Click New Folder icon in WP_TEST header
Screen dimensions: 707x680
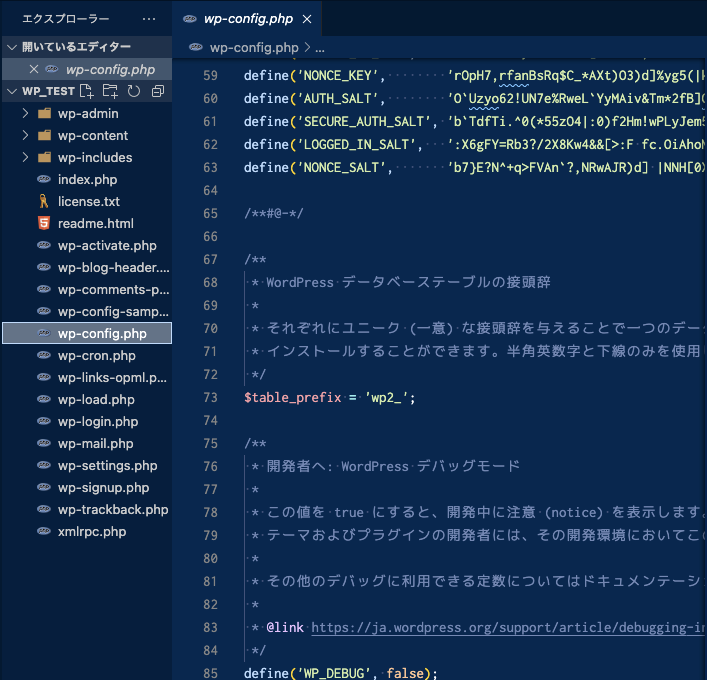pyautogui.click(x=110, y=91)
